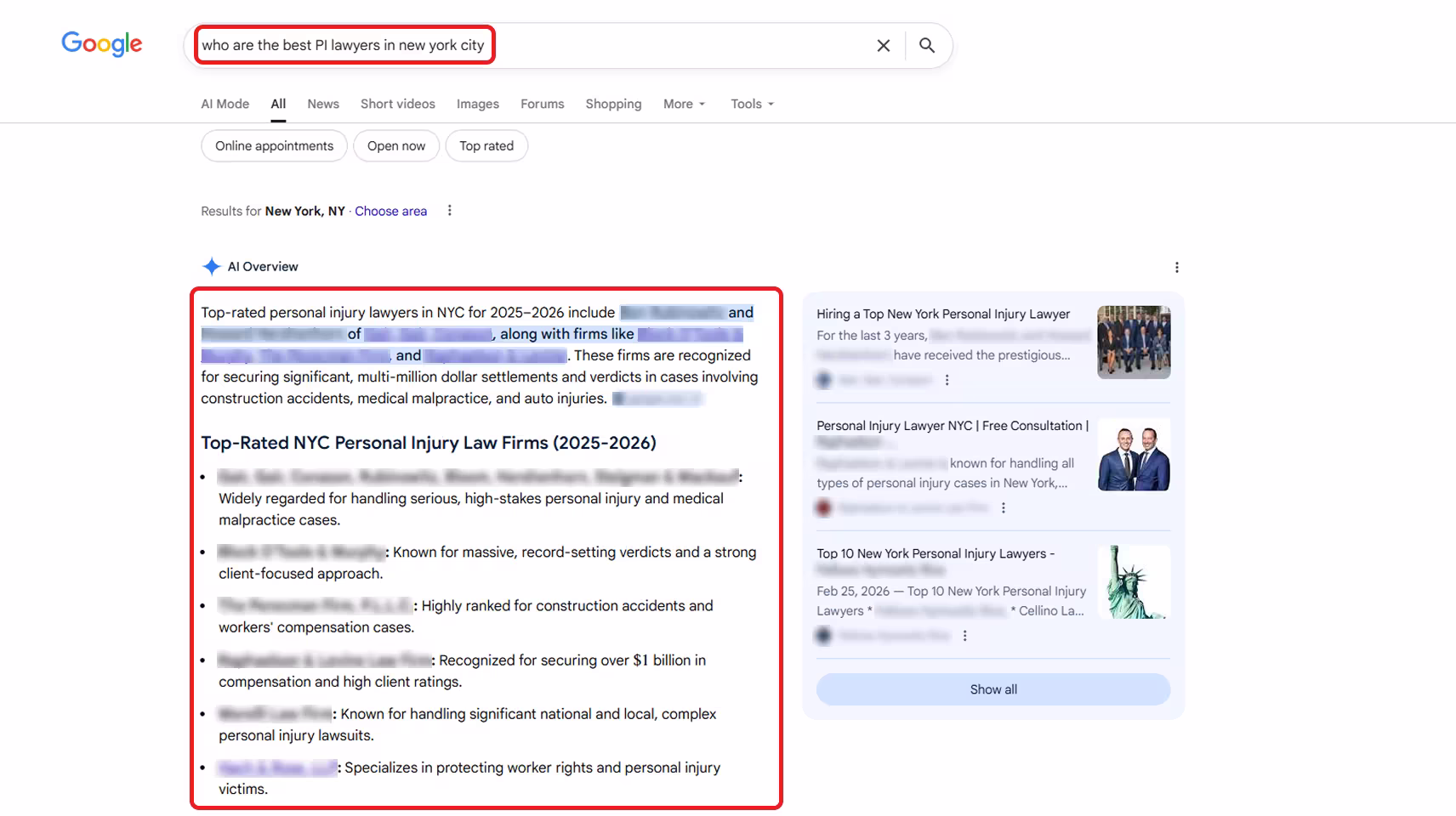Open the AI Overview three-dot options menu
The height and width of the screenshot is (816, 1456).
(x=1177, y=267)
